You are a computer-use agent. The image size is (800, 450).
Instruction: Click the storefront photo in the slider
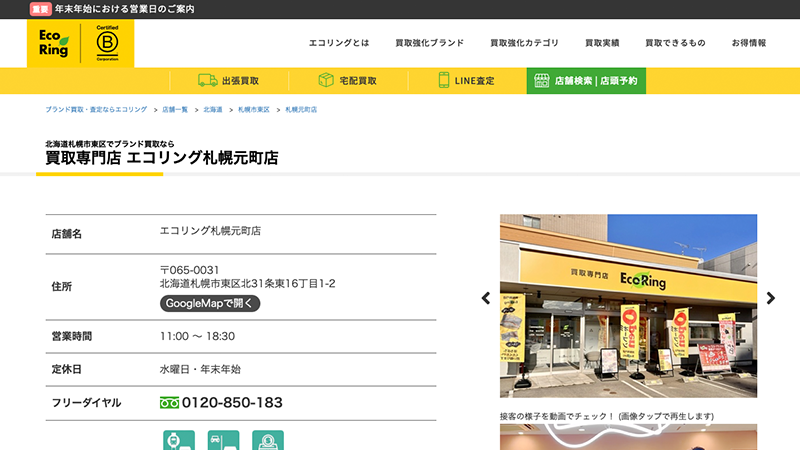tap(628, 305)
